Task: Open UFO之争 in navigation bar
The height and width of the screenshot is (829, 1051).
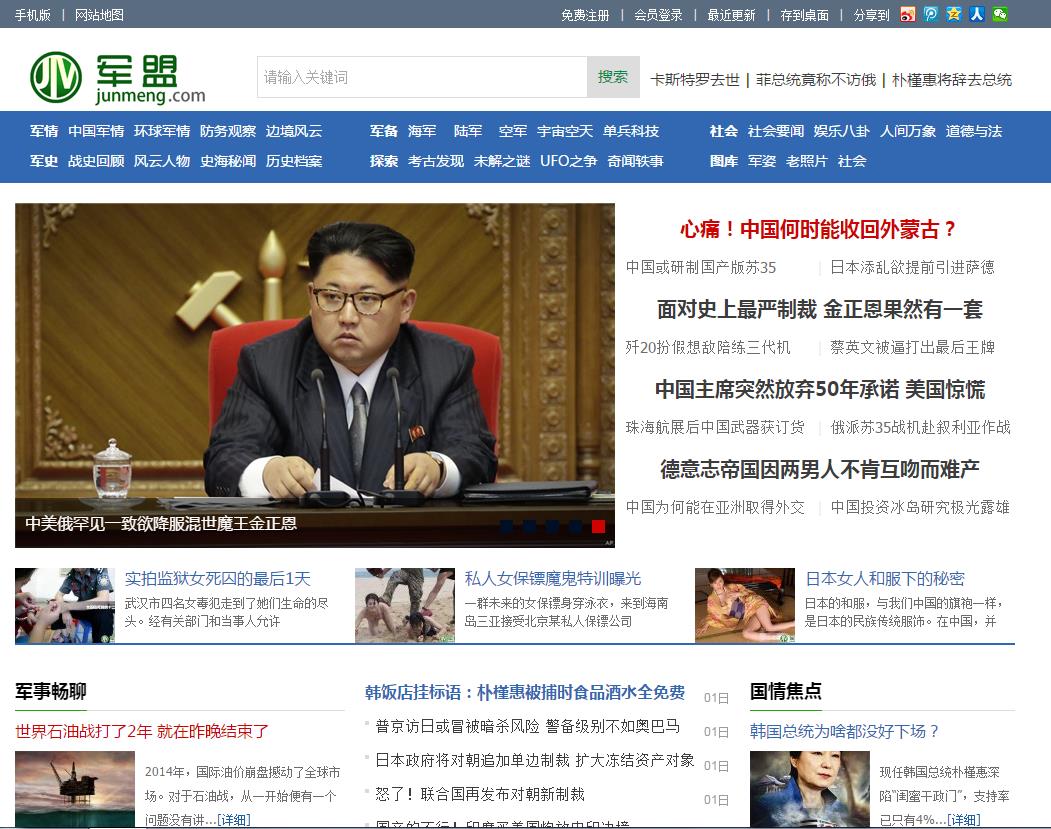Action: tap(568, 162)
